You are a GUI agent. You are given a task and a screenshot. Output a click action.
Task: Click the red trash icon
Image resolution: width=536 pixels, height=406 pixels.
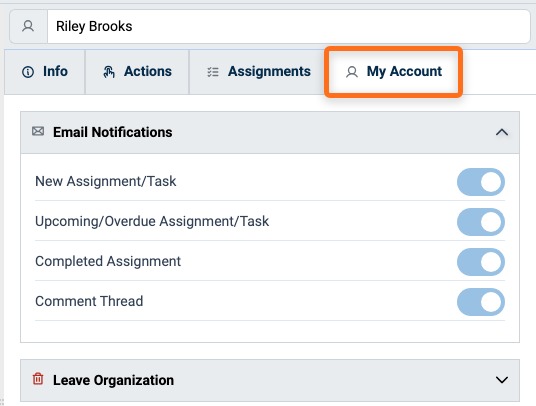point(38,379)
